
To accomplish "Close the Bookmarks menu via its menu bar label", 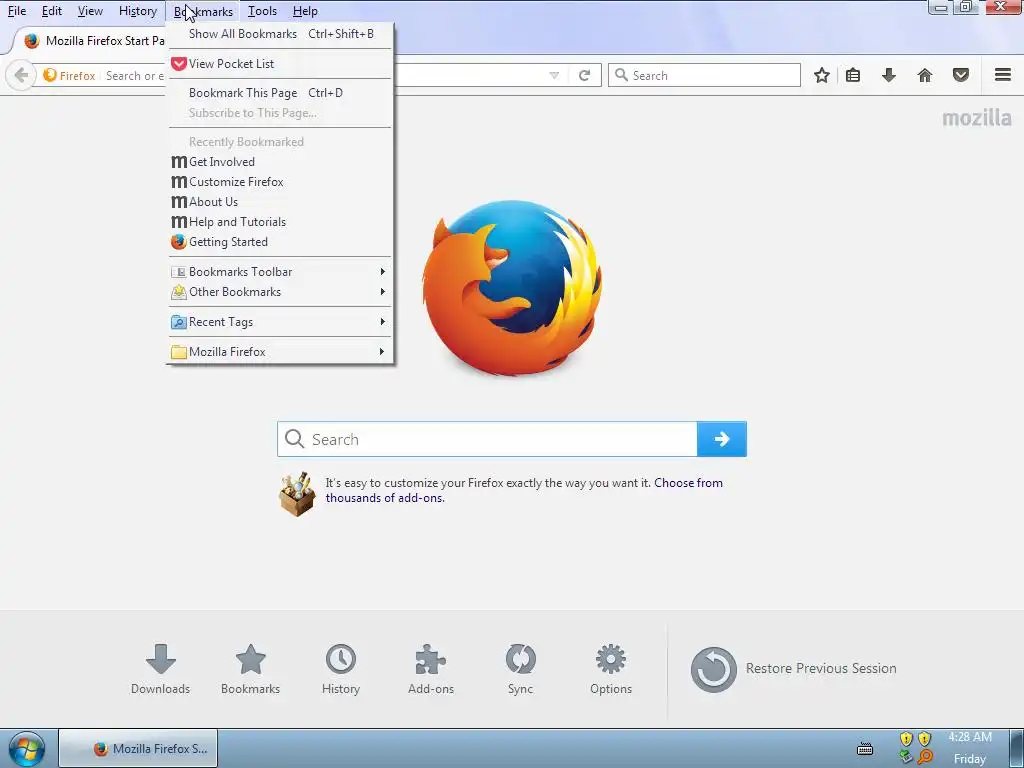I will (x=203, y=11).
